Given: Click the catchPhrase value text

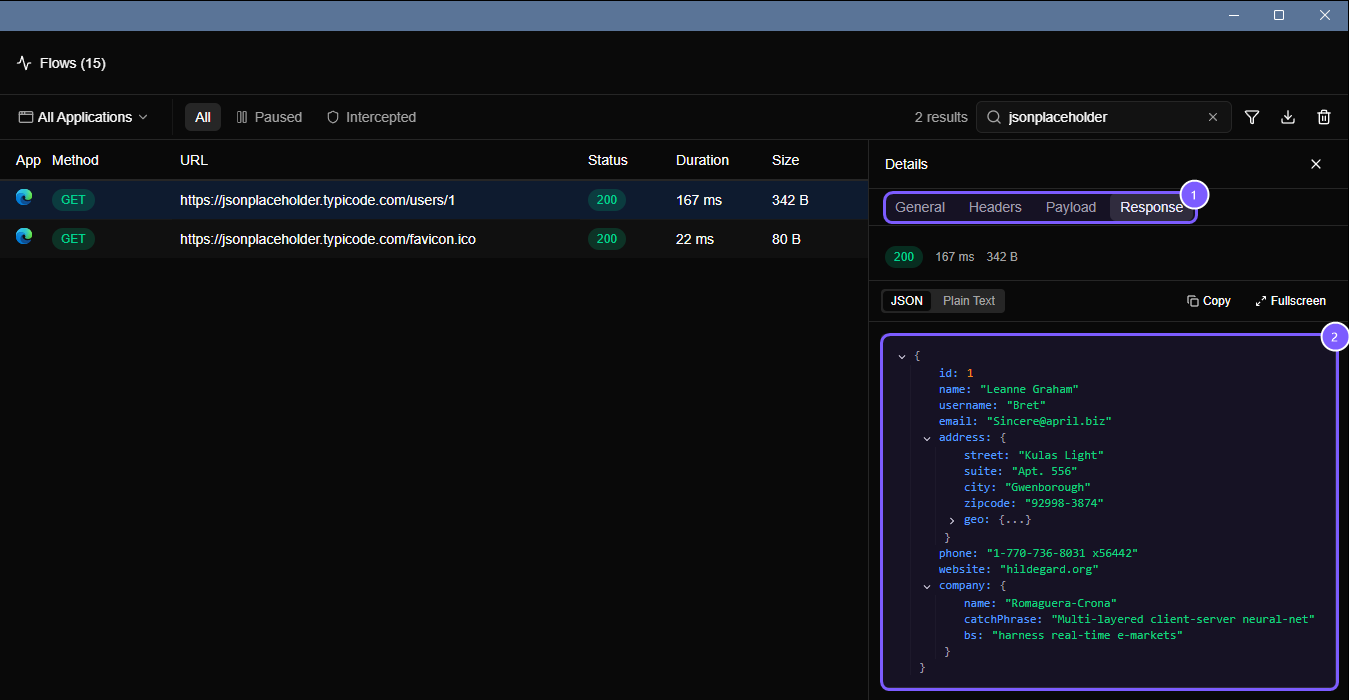Looking at the screenshot, I should (1183, 619).
